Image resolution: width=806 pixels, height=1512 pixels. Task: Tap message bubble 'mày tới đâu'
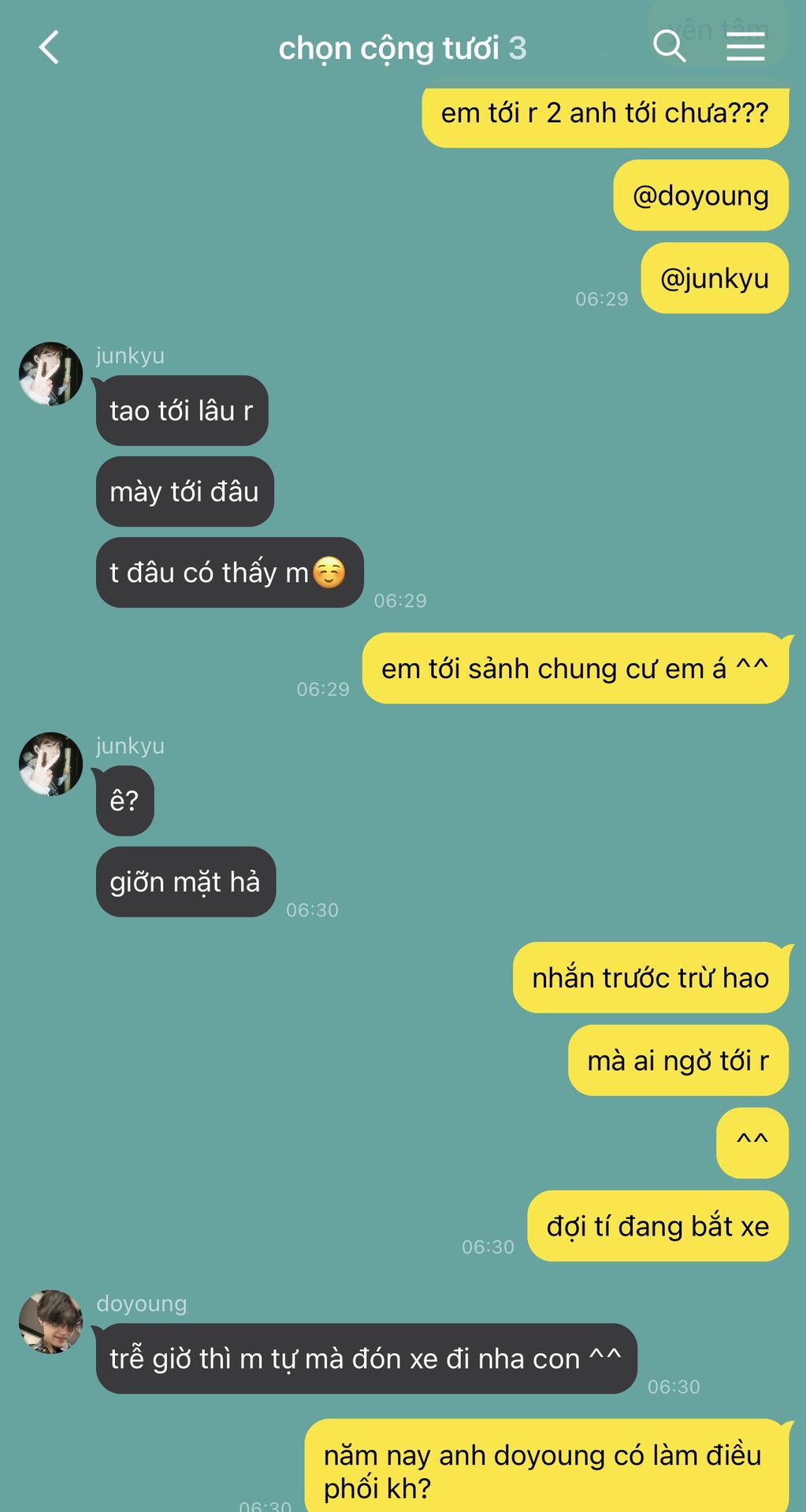click(x=184, y=491)
